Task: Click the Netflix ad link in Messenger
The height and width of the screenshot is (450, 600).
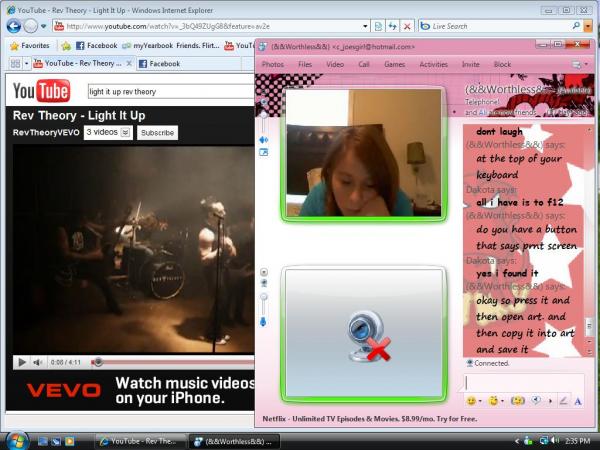Action: (x=370, y=419)
